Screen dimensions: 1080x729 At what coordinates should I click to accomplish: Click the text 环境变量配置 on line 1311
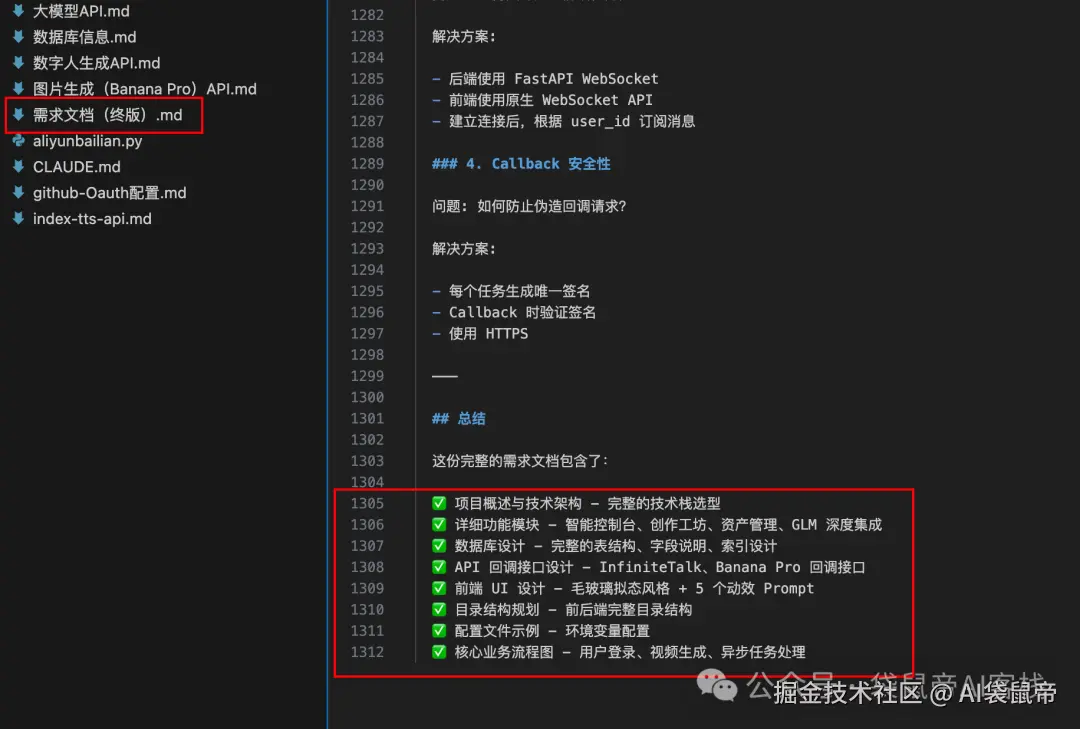608,631
